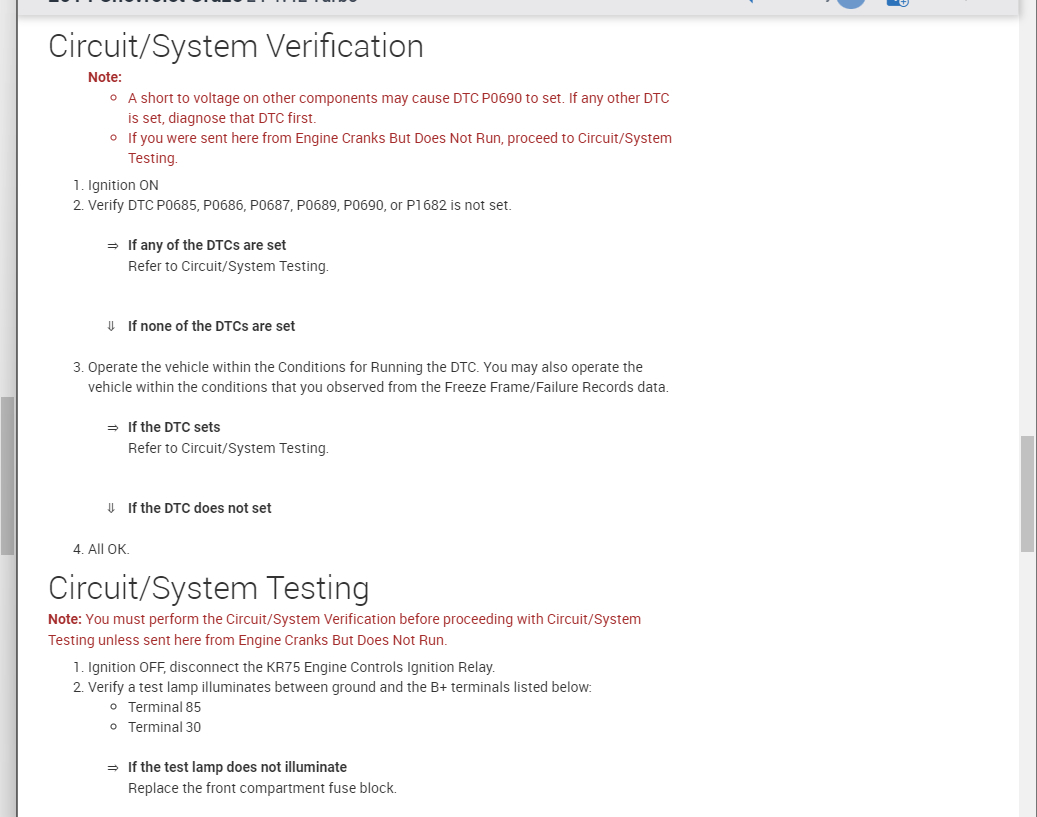This screenshot has height=817, width=1037.
Task: Click "Replace the front compartment fuse block" text
Action: (262, 788)
